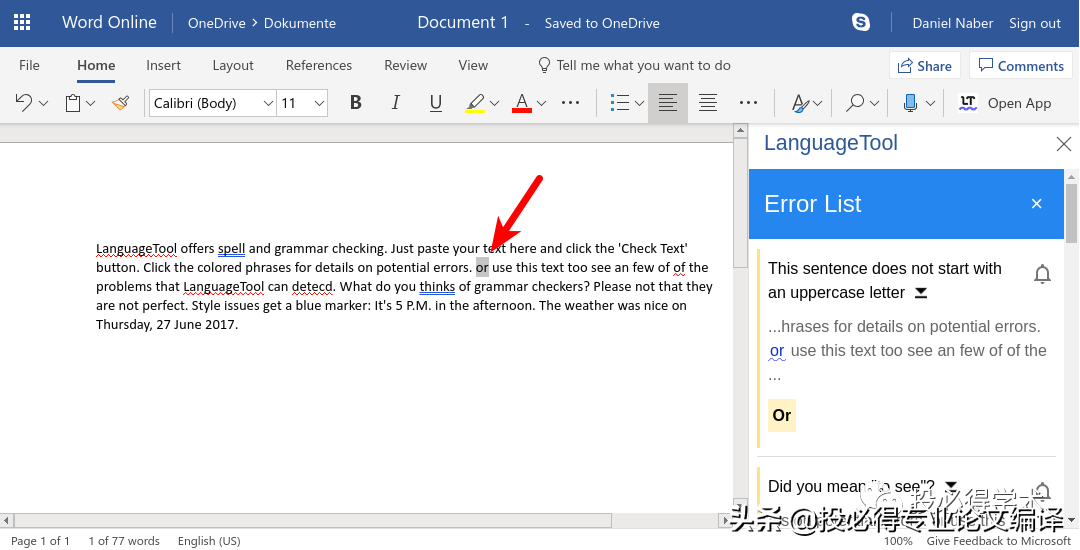This screenshot has height=550, width=1080.
Task: Click the OneDrive breadcrumb link
Action: point(216,23)
